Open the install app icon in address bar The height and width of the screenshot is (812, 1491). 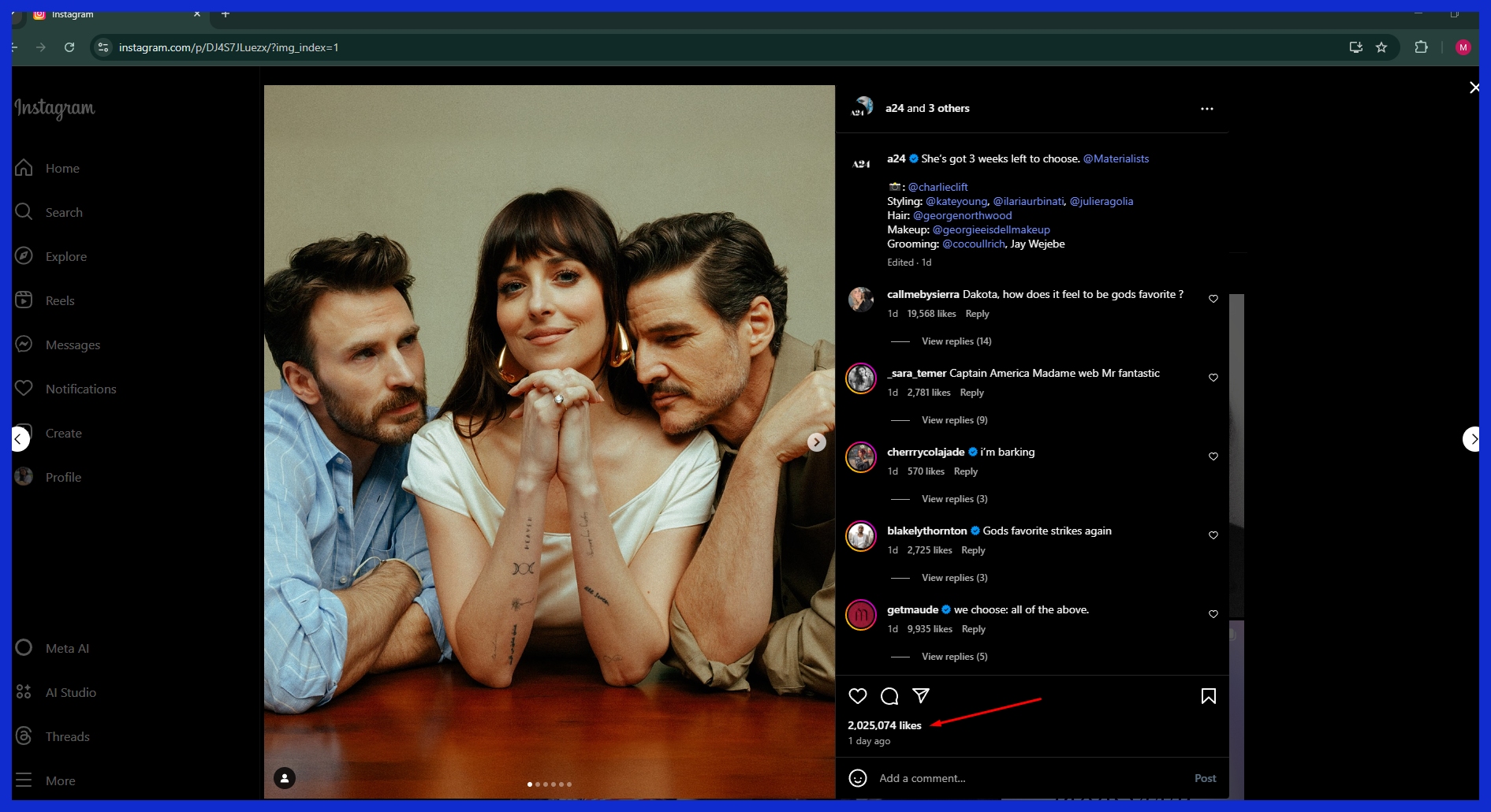pyautogui.click(x=1356, y=47)
